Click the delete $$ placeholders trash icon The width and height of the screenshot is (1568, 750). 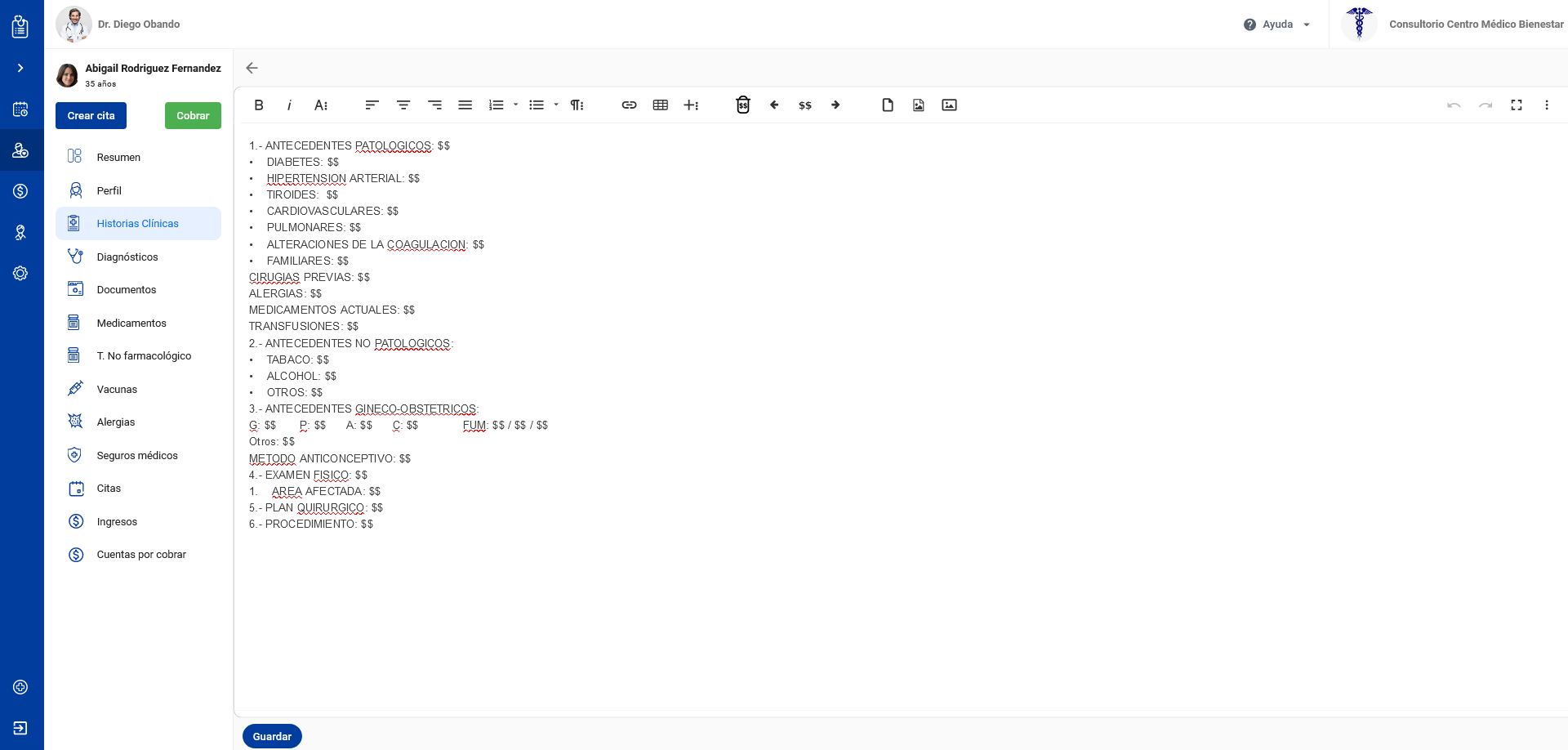pyautogui.click(x=742, y=105)
